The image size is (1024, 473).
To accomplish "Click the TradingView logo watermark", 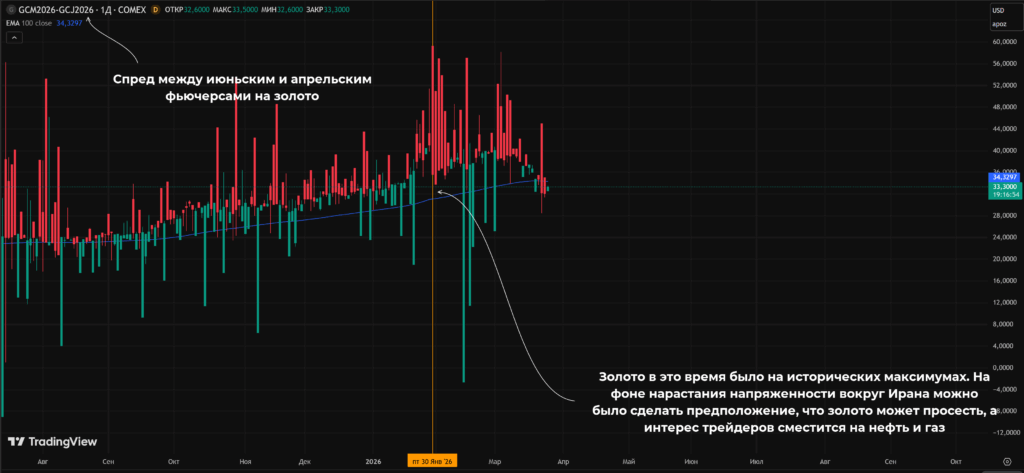I will click(x=52, y=442).
